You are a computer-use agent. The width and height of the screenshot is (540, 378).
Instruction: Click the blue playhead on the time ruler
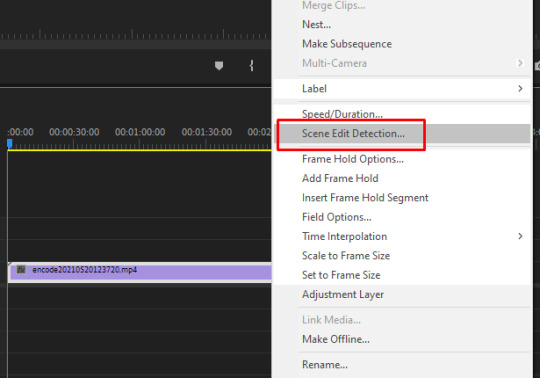pos(10,144)
